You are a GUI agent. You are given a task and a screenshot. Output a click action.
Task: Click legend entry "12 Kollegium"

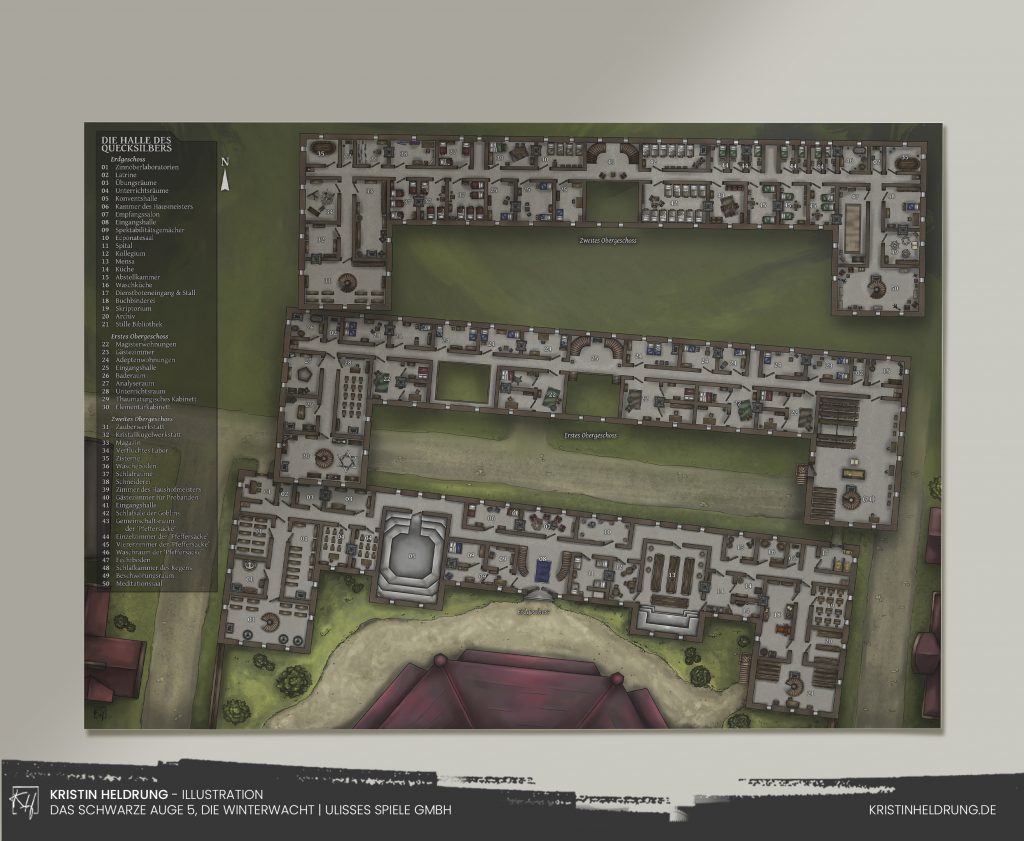point(123,253)
